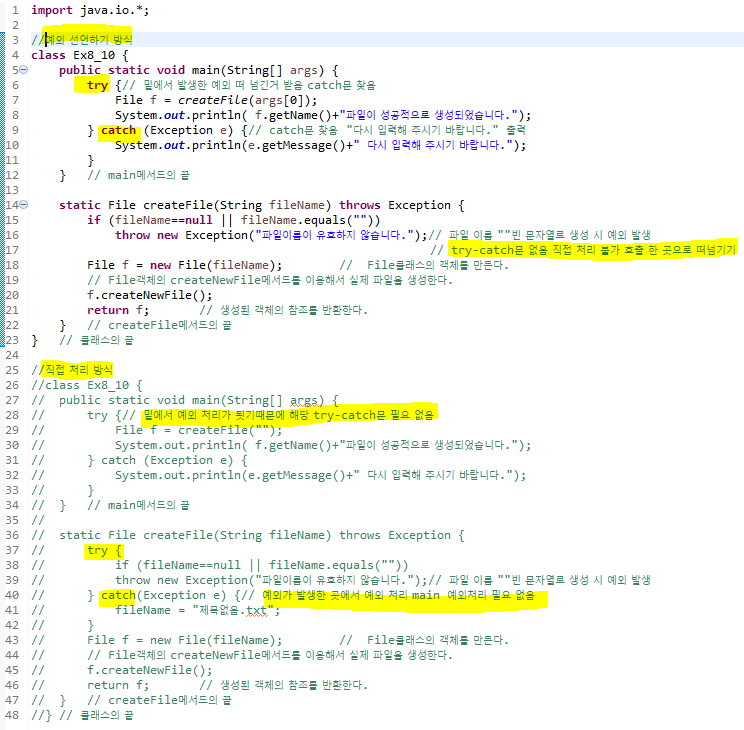Click line number 13 in the gutter

click(x=12, y=190)
